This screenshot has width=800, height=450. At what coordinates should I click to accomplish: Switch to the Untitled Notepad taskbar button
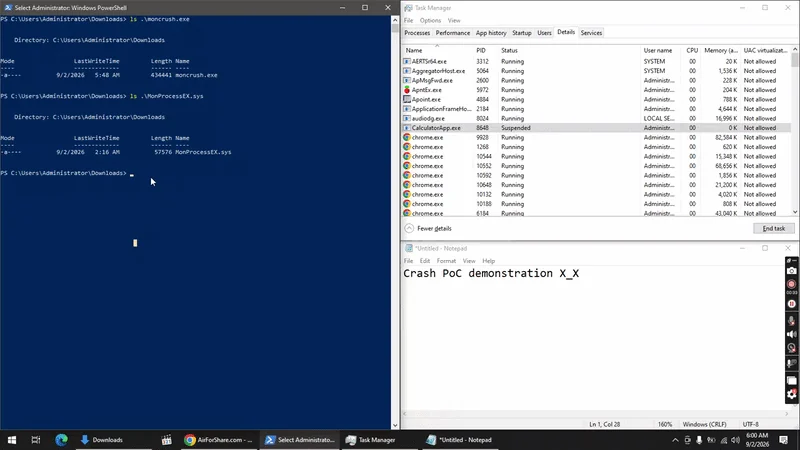(x=459, y=440)
